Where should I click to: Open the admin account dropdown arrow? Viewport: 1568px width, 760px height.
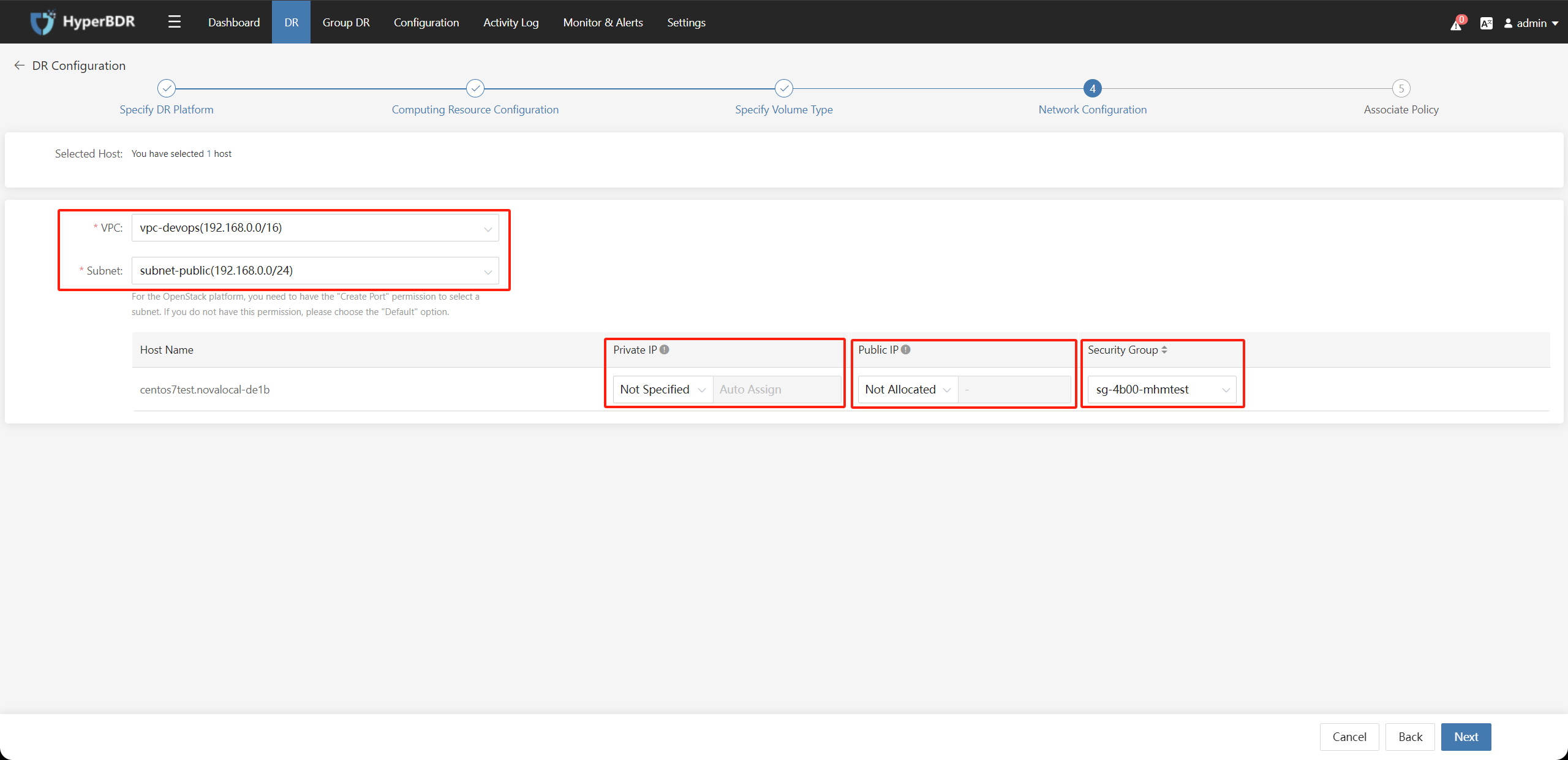pos(1555,23)
